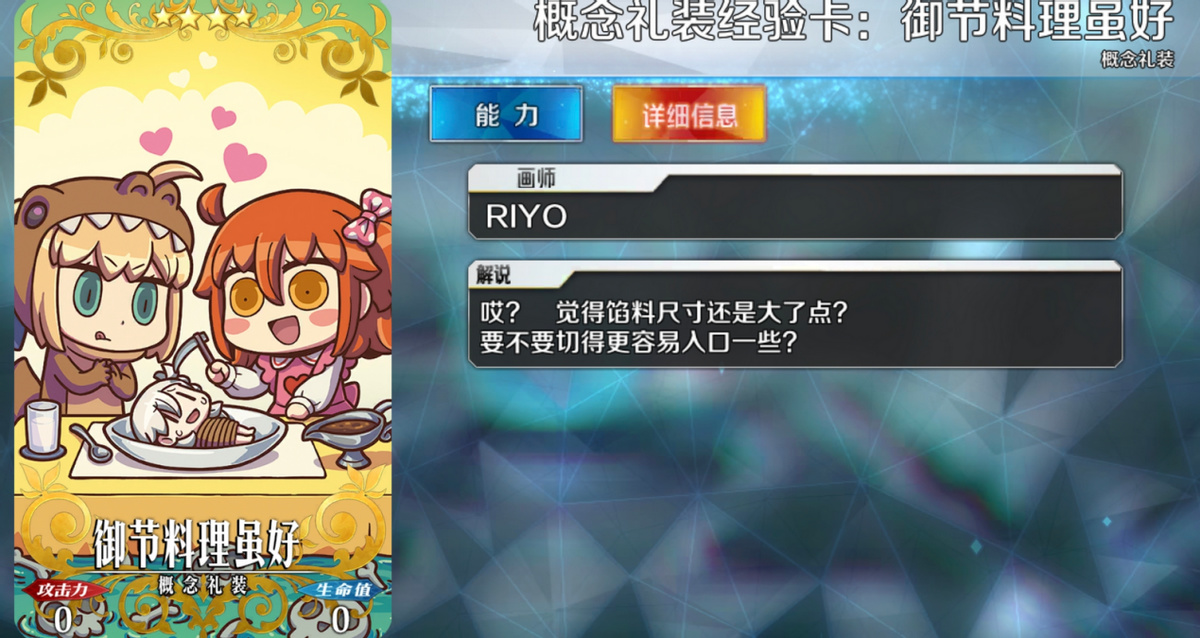The height and width of the screenshot is (638, 1200).
Task: Click the RIYO artist name field
Action: [x=795, y=217]
